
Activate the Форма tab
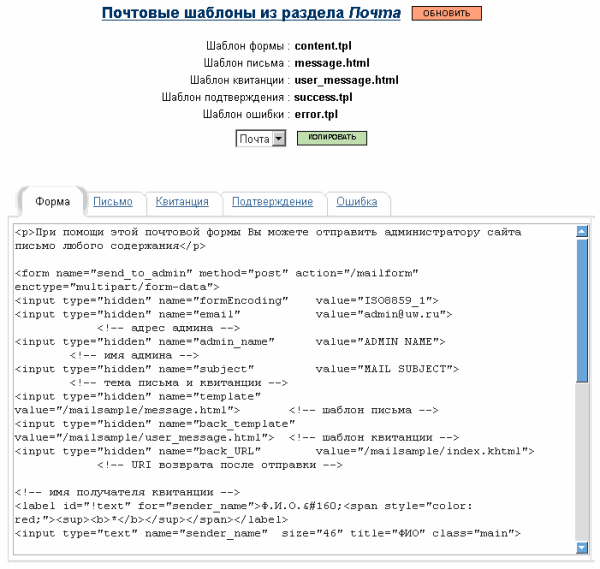tap(53, 201)
